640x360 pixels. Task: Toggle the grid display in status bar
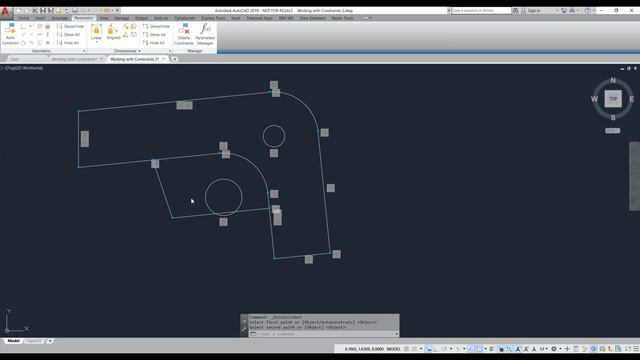tap(407, 349)
